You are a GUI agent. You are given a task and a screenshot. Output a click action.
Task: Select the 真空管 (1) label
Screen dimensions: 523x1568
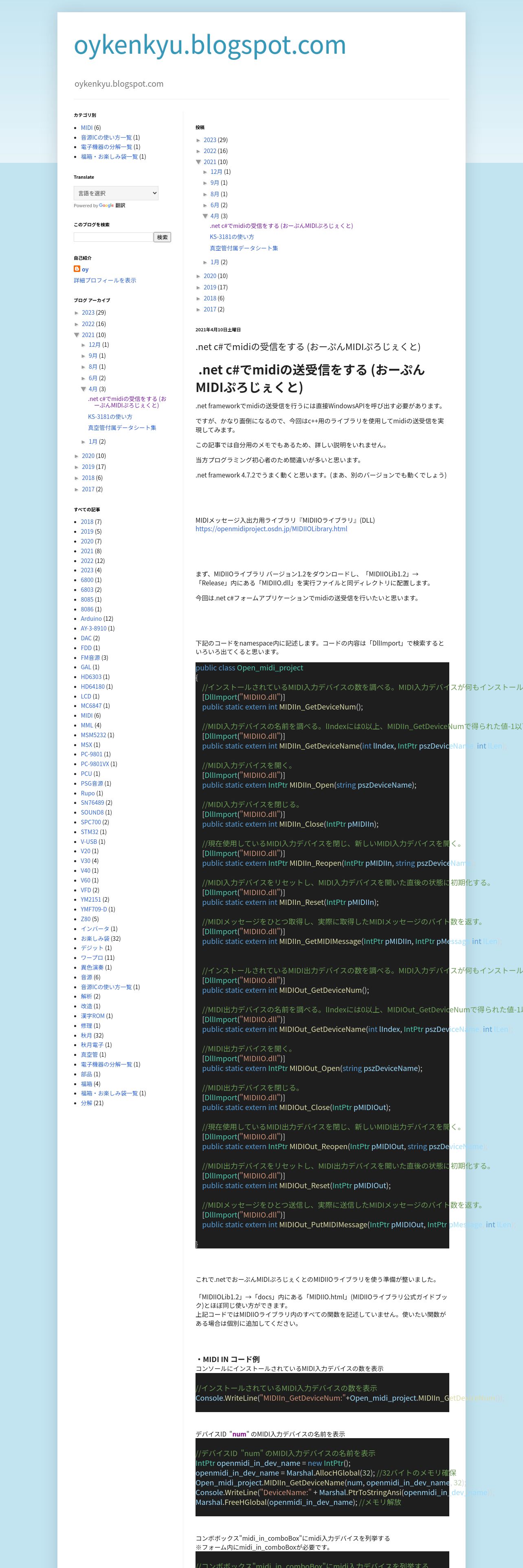click(89, 1055)
